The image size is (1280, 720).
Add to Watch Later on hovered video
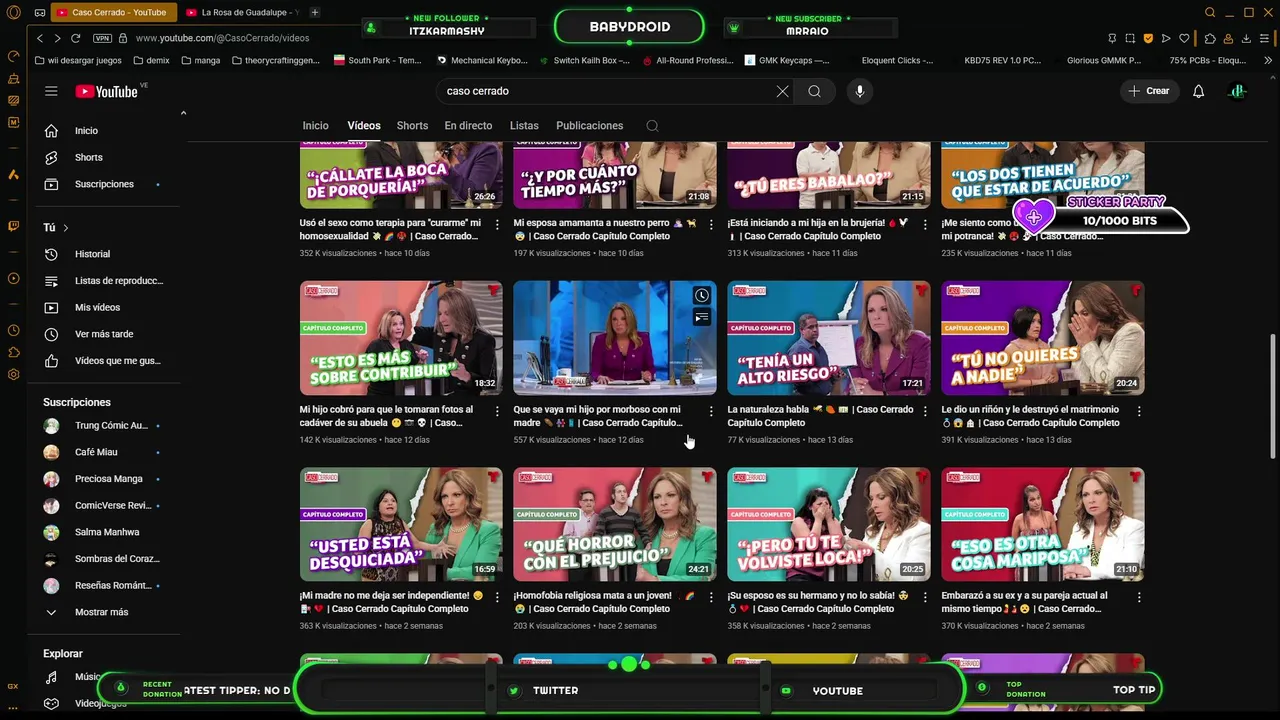(x=702, y=296)
